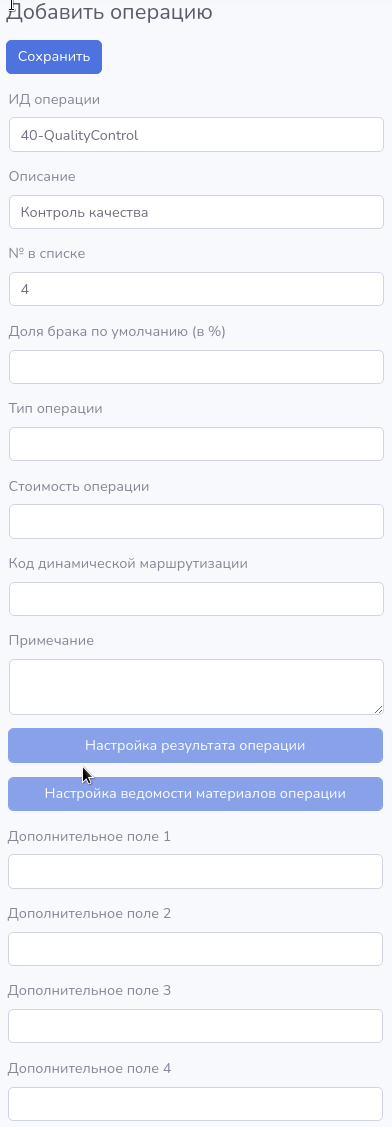Focus the ИД операции input field
This screenshot has width=392, height=1130.
point(196,135)
